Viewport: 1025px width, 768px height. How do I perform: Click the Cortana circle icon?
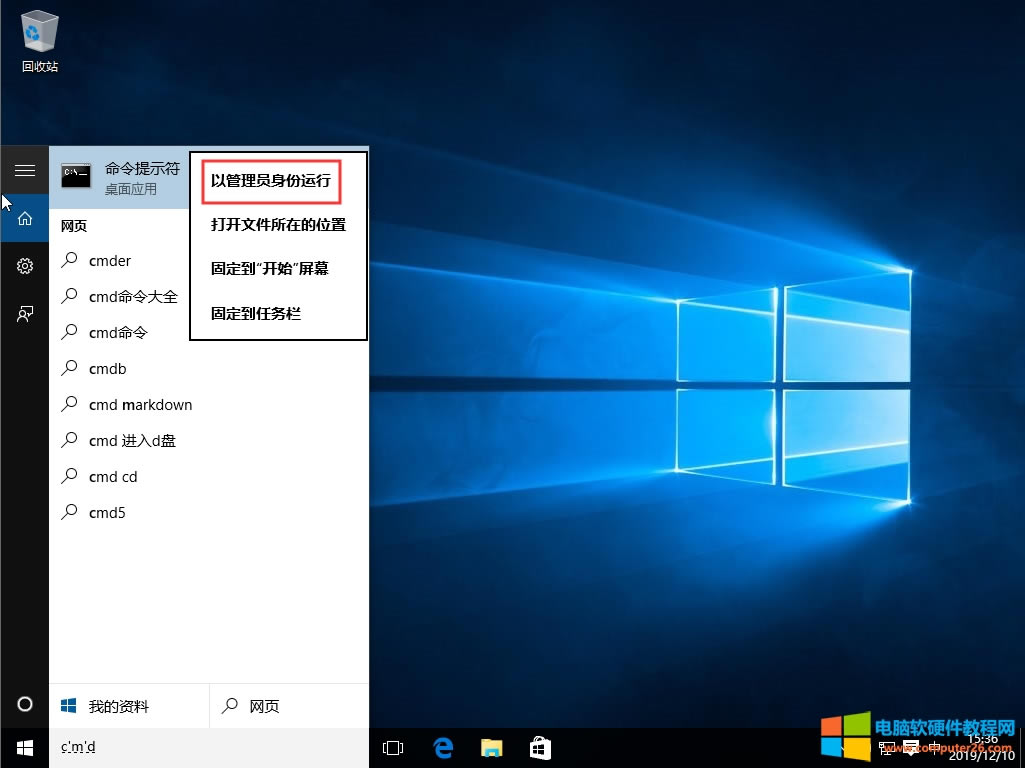[25, 704]
